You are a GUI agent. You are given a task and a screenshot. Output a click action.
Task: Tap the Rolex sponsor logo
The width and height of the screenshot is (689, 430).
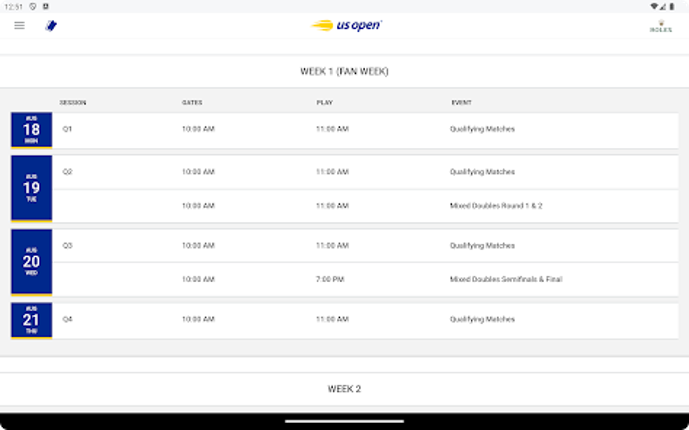(x=661, y=27)
